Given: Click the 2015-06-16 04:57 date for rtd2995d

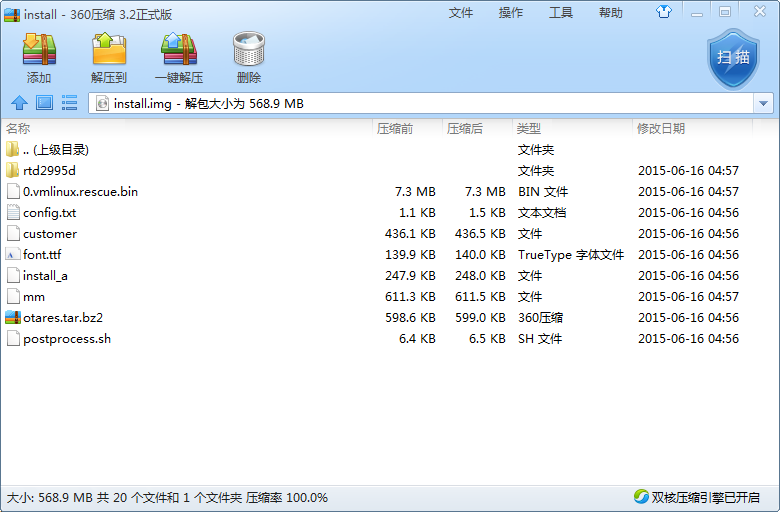Looking at the screenshot, I should [x=688, y=171].
